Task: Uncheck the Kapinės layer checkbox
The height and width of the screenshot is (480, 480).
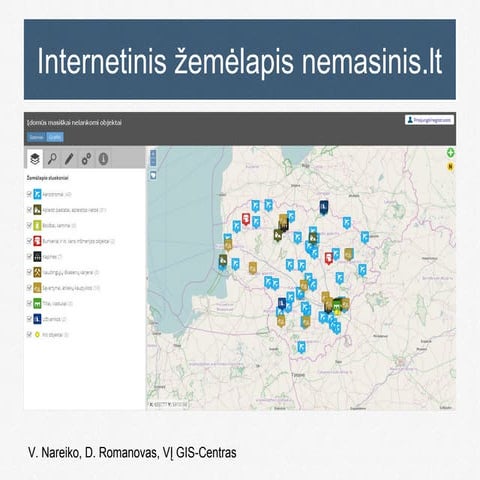Action: point(29,256)
